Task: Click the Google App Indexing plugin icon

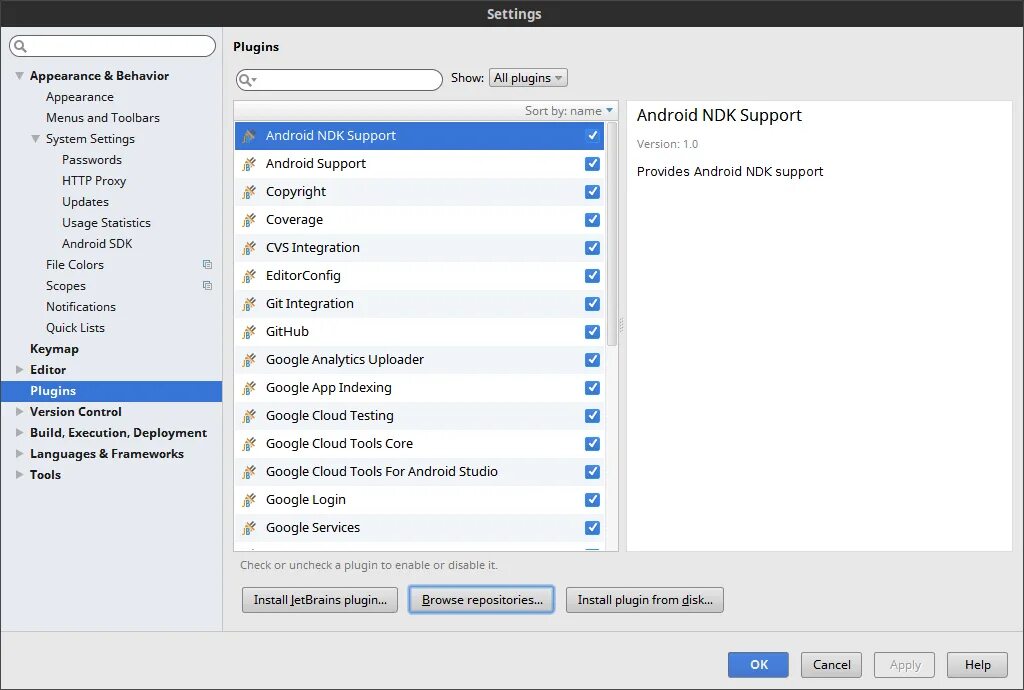Action: click(x=249, y=388)
